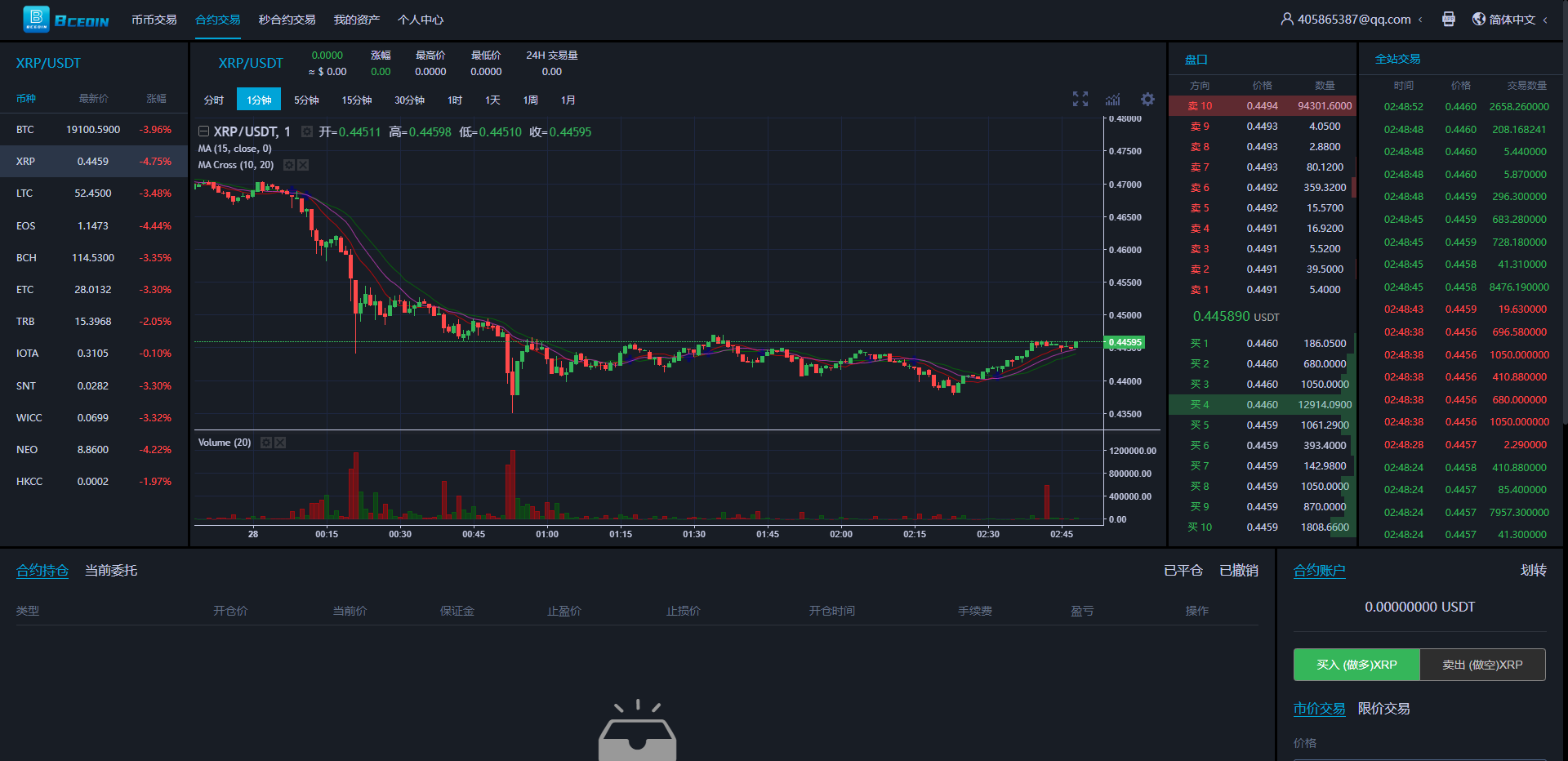Open the APP download icon

click(x=1449, y=19)
